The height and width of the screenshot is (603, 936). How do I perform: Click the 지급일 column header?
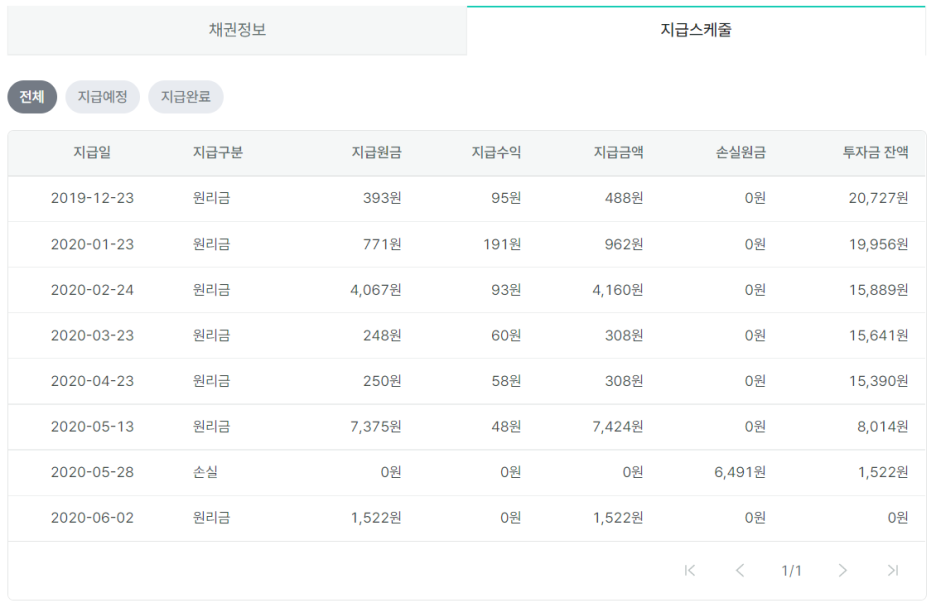click(x=92, y=153)
